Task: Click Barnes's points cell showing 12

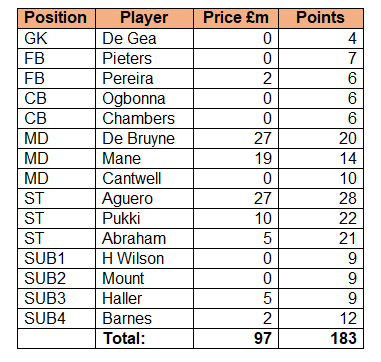Action: pyautogui.click(x=321, y=318)
